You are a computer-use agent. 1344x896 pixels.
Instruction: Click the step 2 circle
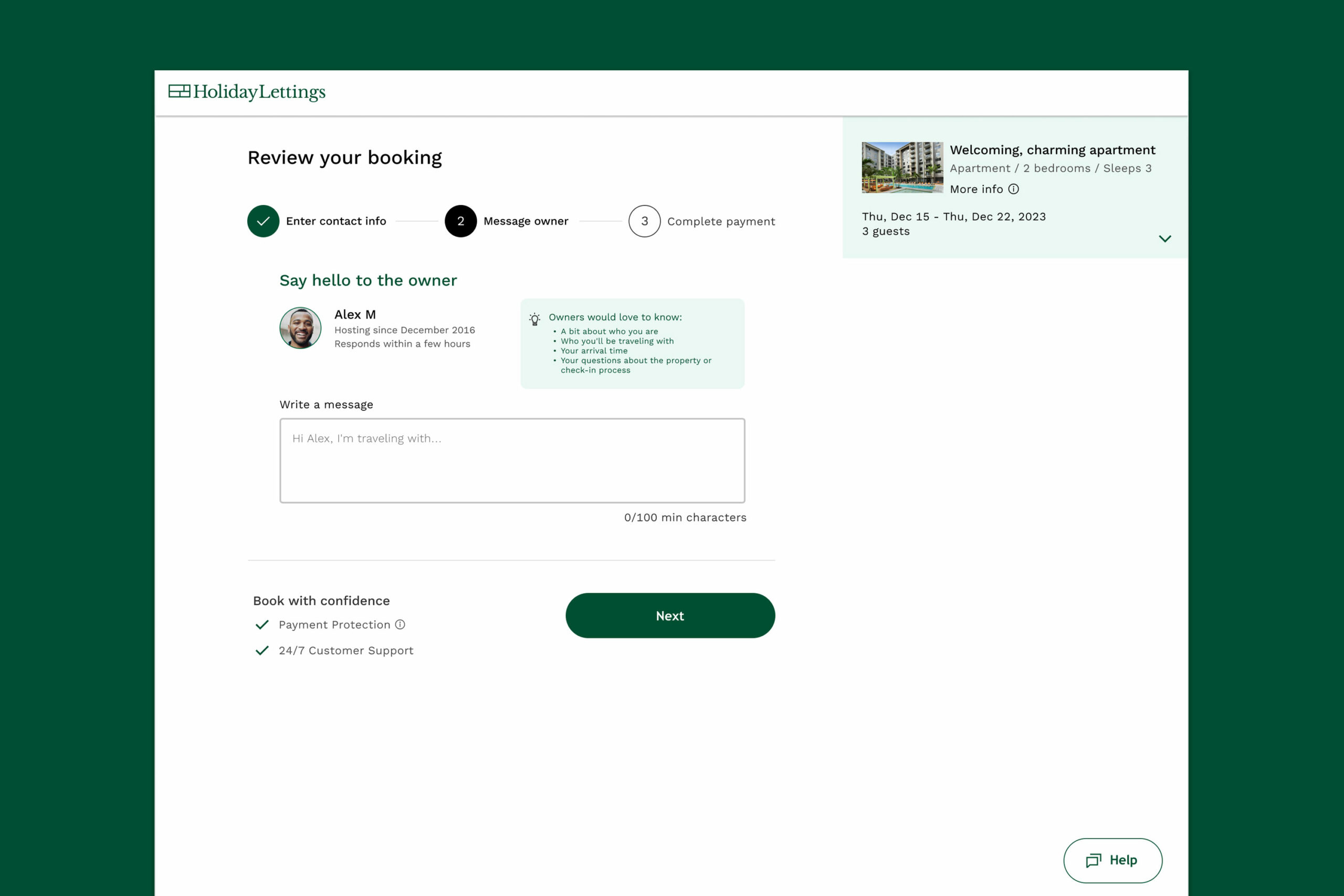tap(460, 221)
